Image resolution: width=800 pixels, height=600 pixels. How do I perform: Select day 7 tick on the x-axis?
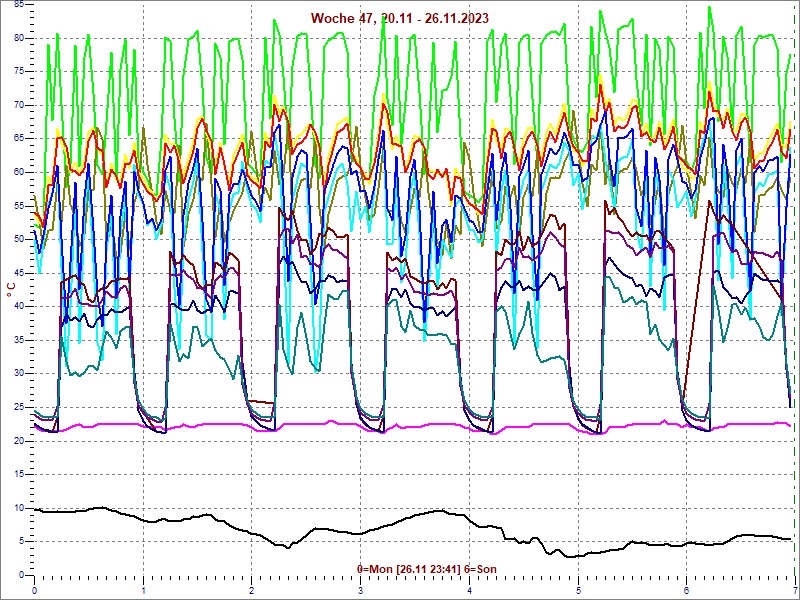(x=794, y=589)
